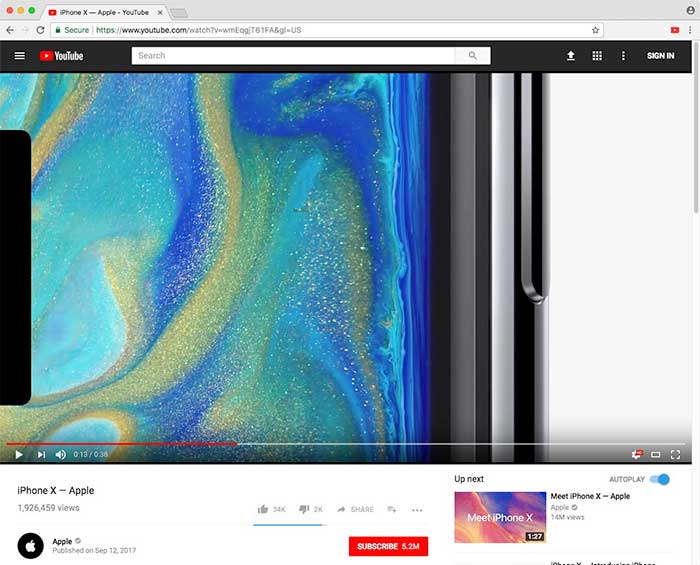Click the red Subscribe button
The width and height of the screenshot is (700, 565).
pos(388,546)
